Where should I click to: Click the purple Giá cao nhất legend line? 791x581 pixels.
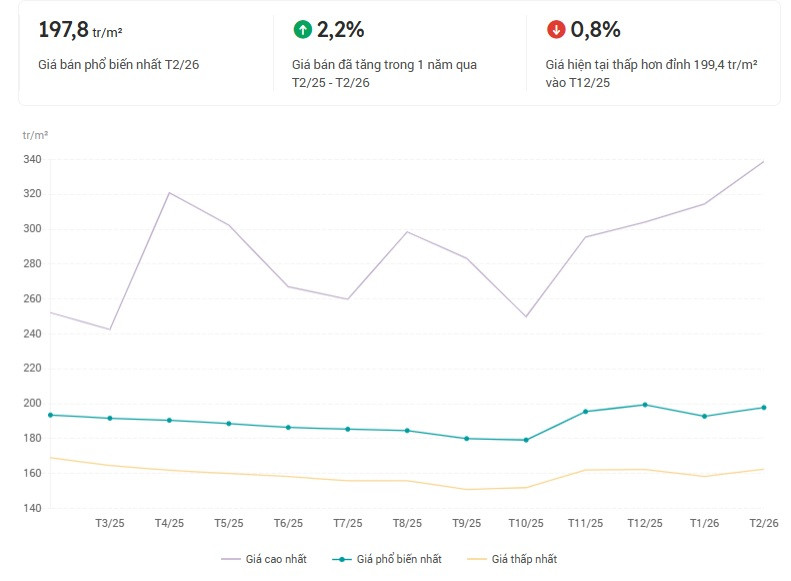click(231, 559)
